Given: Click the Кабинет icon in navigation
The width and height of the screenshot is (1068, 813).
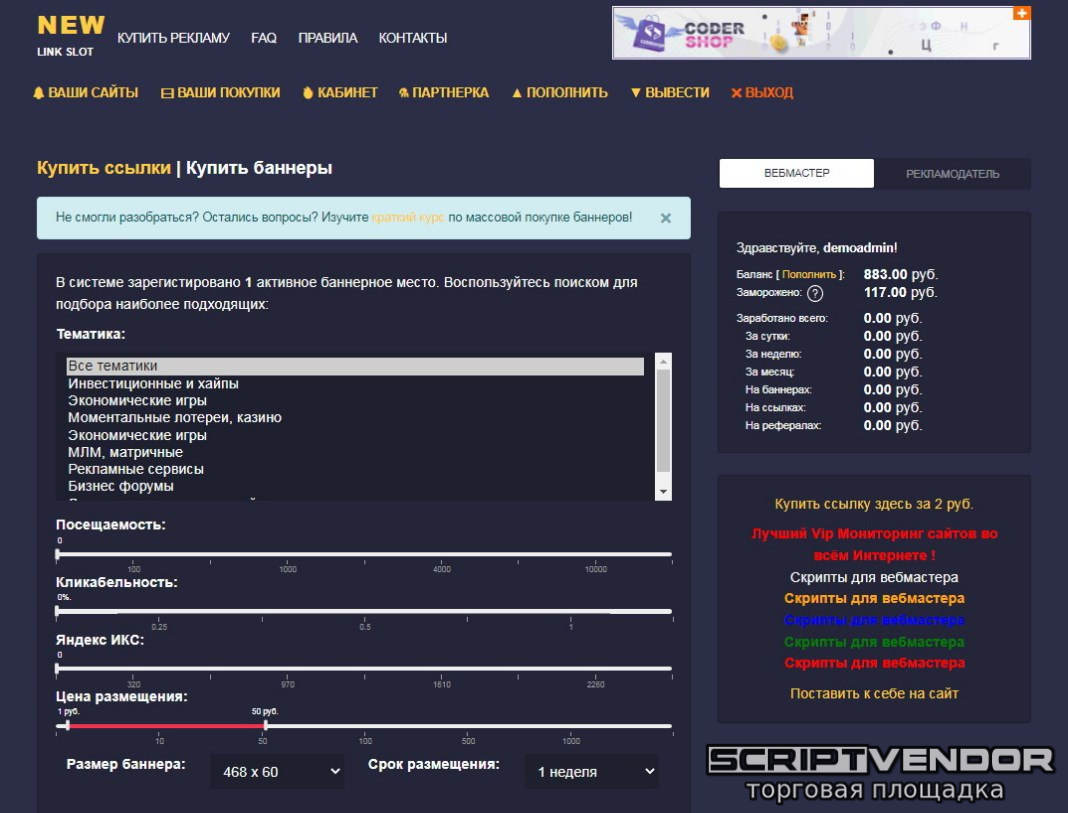Looking at the screenshot, I should click(x=308, y=93).
